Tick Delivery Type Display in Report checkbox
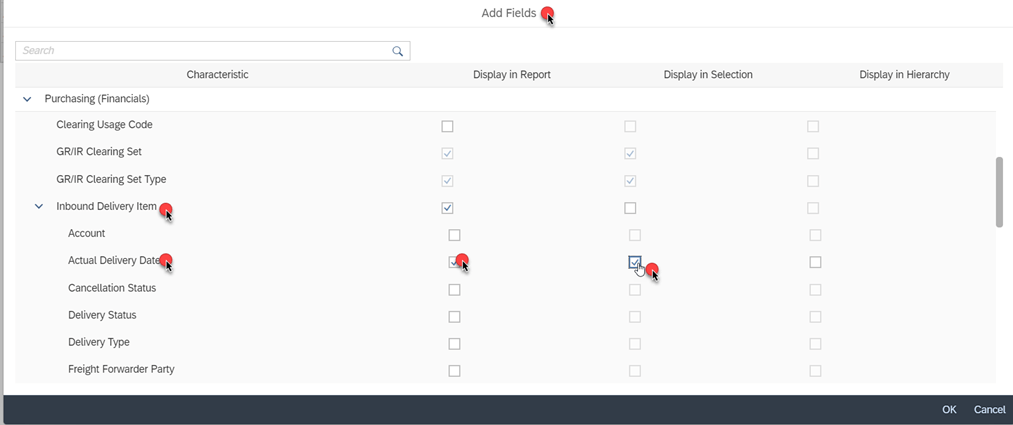 454,344
